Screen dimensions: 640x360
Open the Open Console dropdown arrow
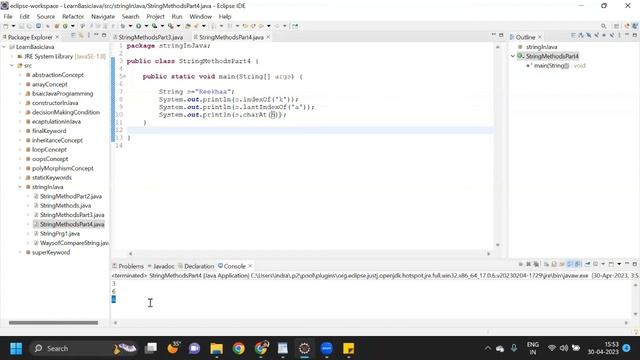[x=619, y=264]
